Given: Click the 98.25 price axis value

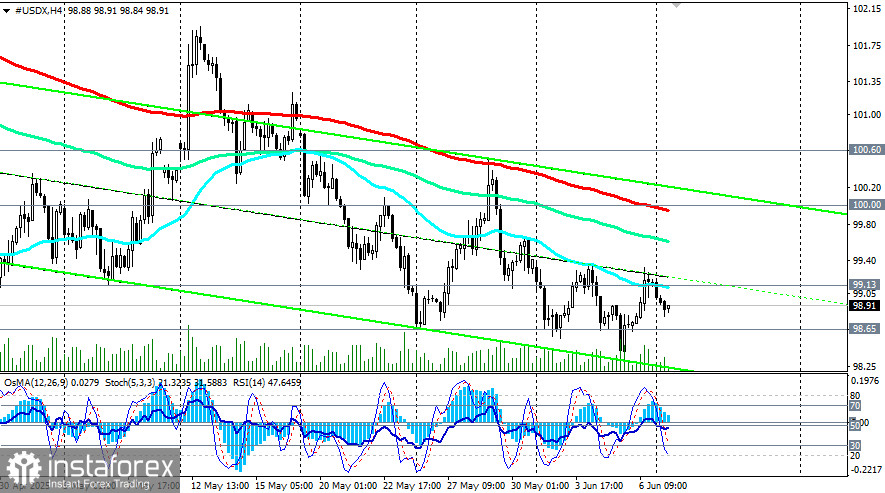Looking at the screenshot, I should 865,367.
